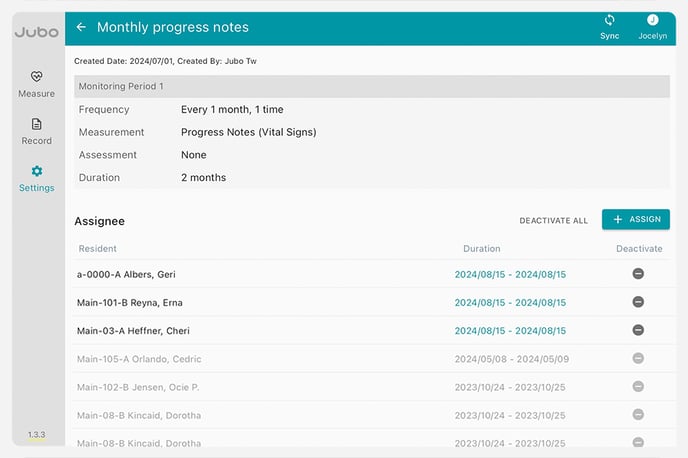Click Progress Notes (Vital Signs) measurement value
This screenshot has width=688, height=458.
pyautogui.click(x=249, y=132)
